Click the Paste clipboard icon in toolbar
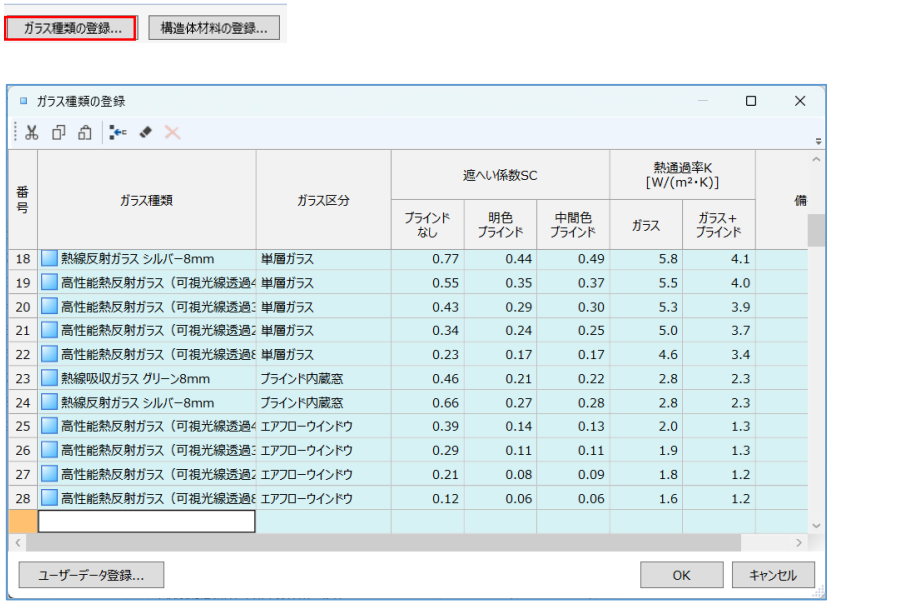908x602 pixels. (x=85, y=132)
